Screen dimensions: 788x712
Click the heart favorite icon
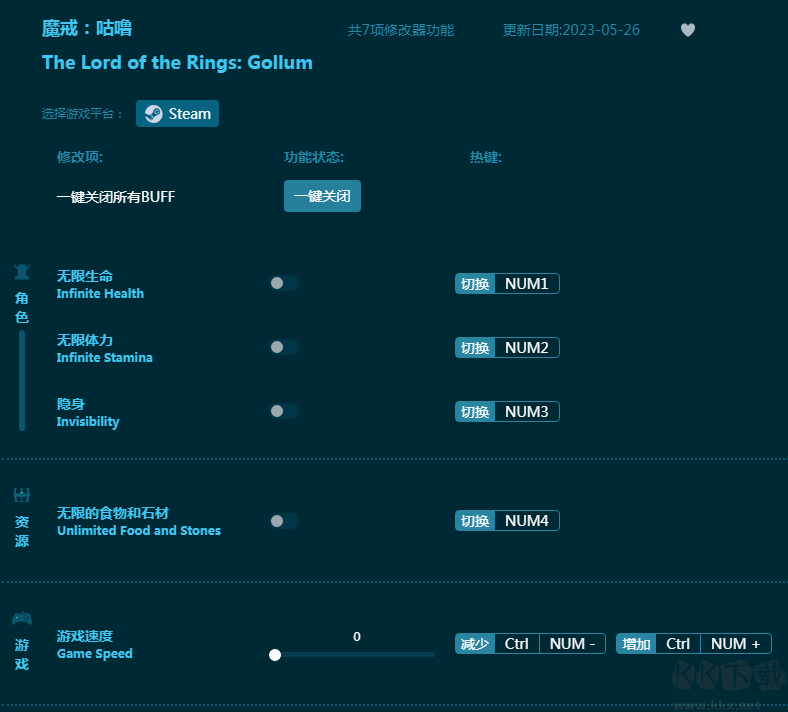(687, 30)
